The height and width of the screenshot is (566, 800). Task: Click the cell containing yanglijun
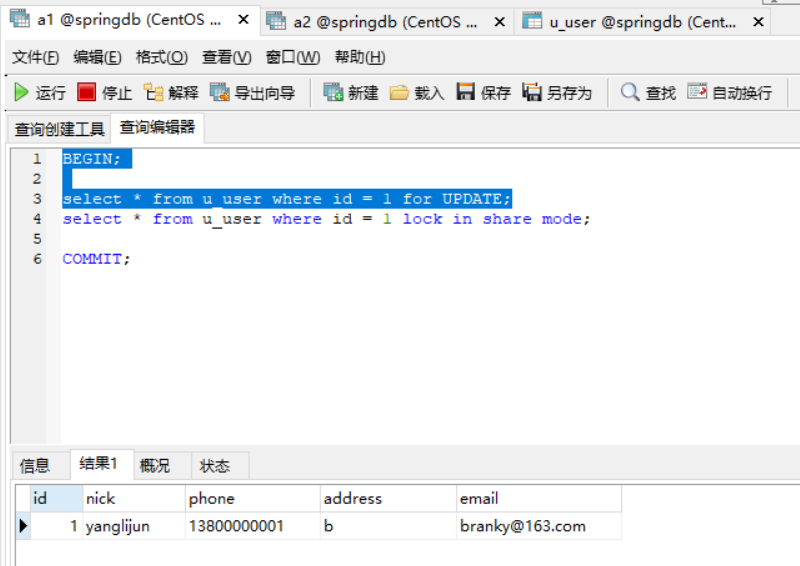tap(134, 526)
